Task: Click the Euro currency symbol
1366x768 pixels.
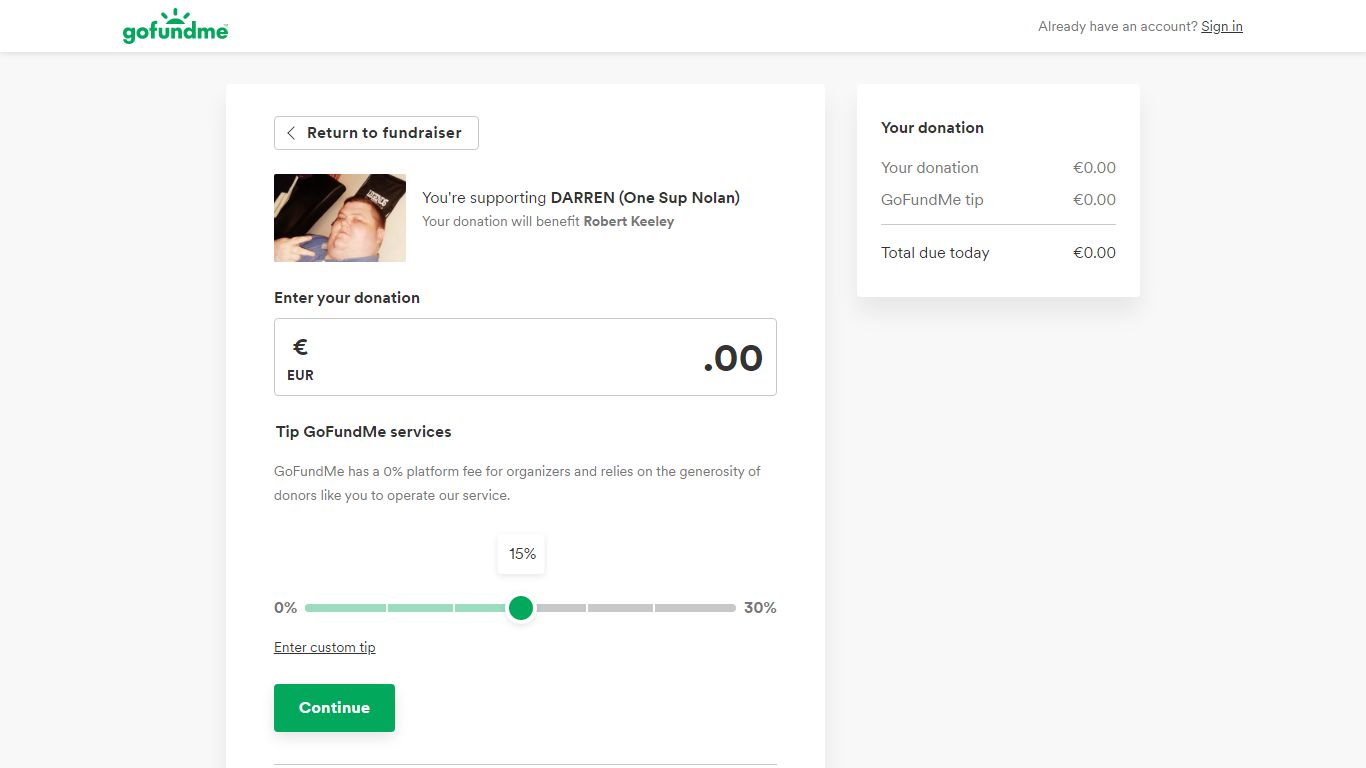Action: click(300, 347)
